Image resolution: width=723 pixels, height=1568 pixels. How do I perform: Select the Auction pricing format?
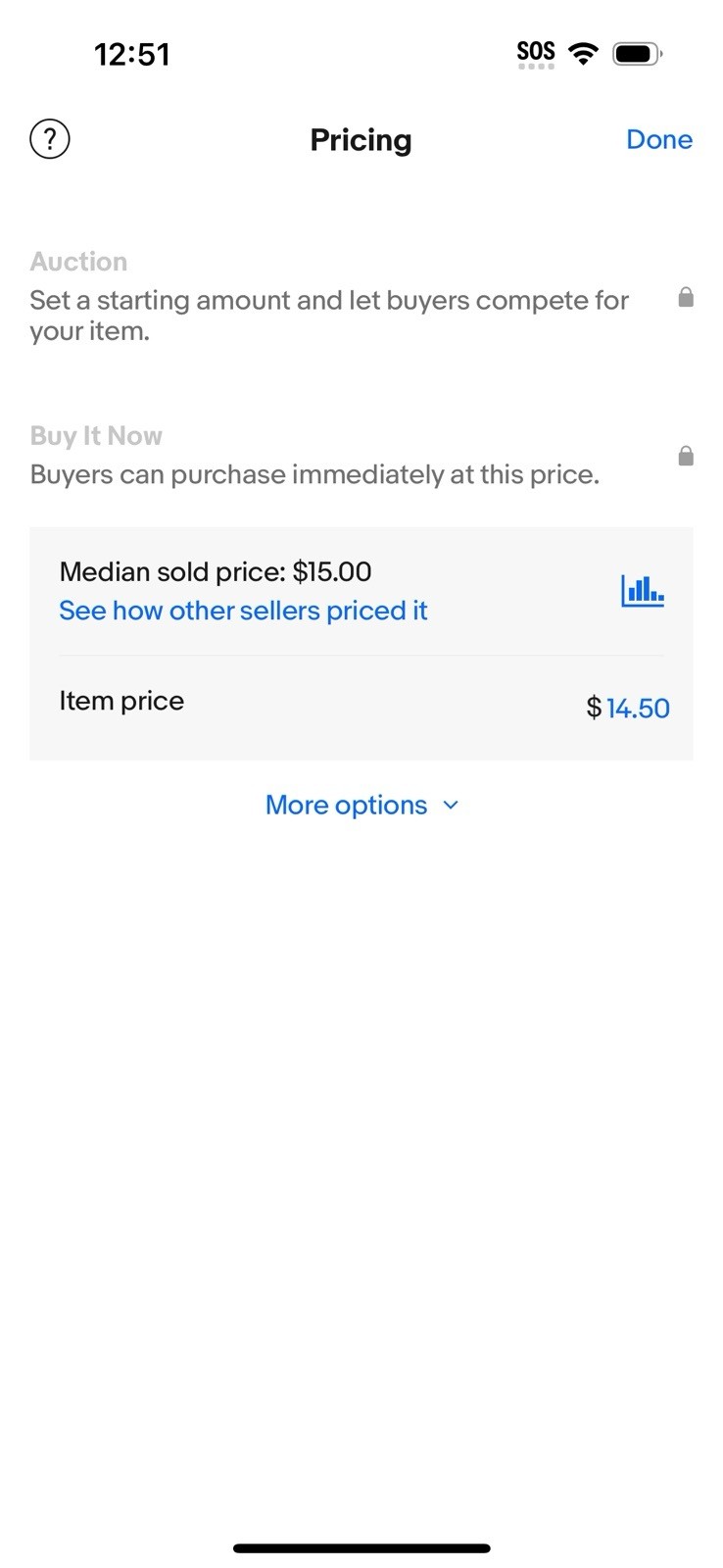click(78, 262)
